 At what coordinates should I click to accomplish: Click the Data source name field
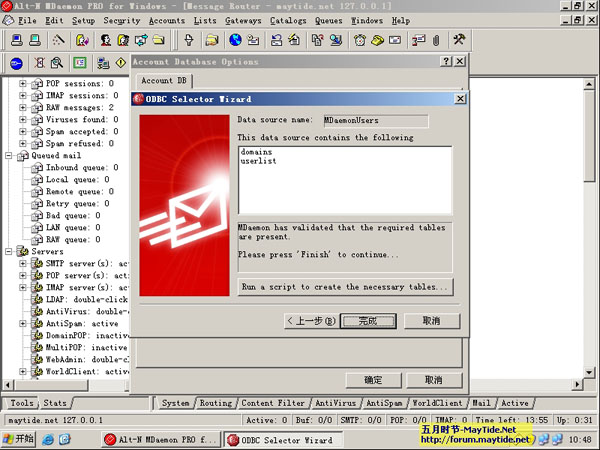[x=376, y=121]
